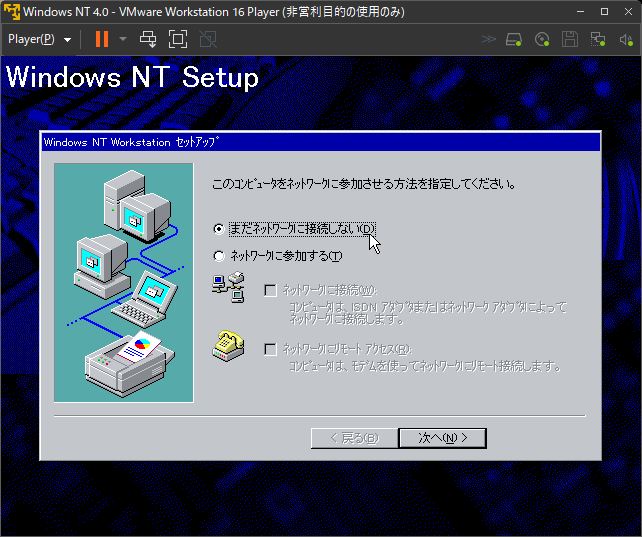
Task: Click the floppy disk device icon
Action: [x=570, y=40]
